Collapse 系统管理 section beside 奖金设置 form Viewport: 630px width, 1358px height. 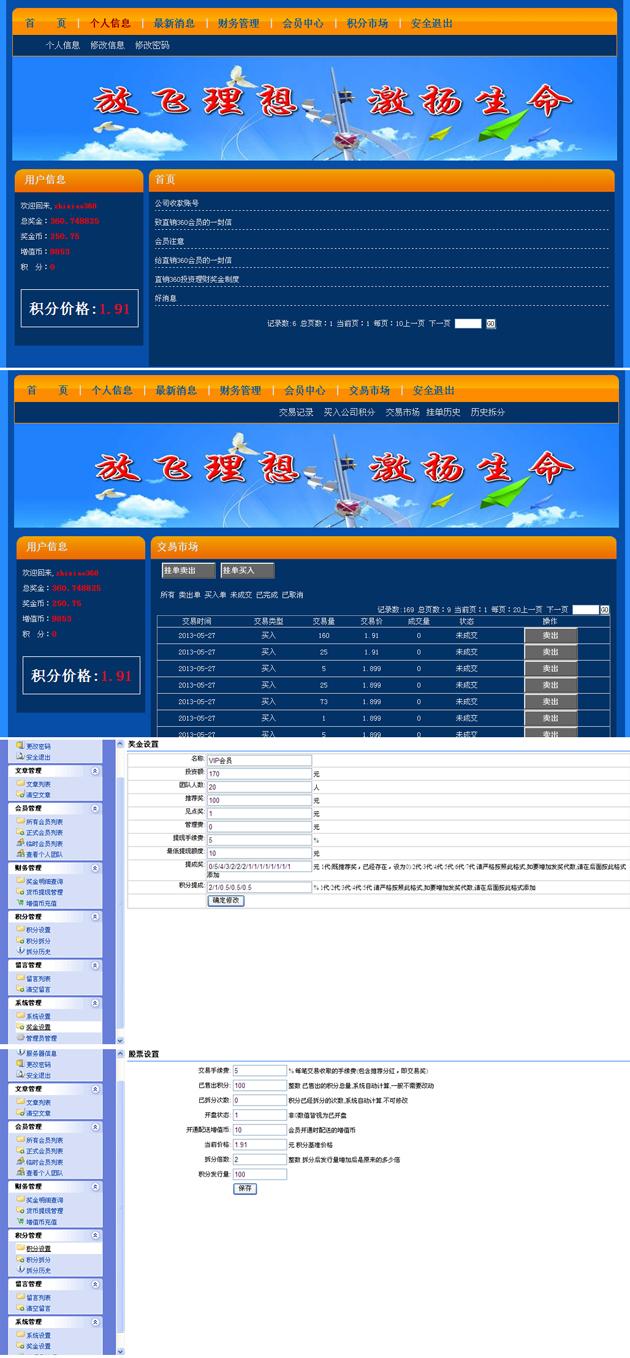(x=95, y=1002)
